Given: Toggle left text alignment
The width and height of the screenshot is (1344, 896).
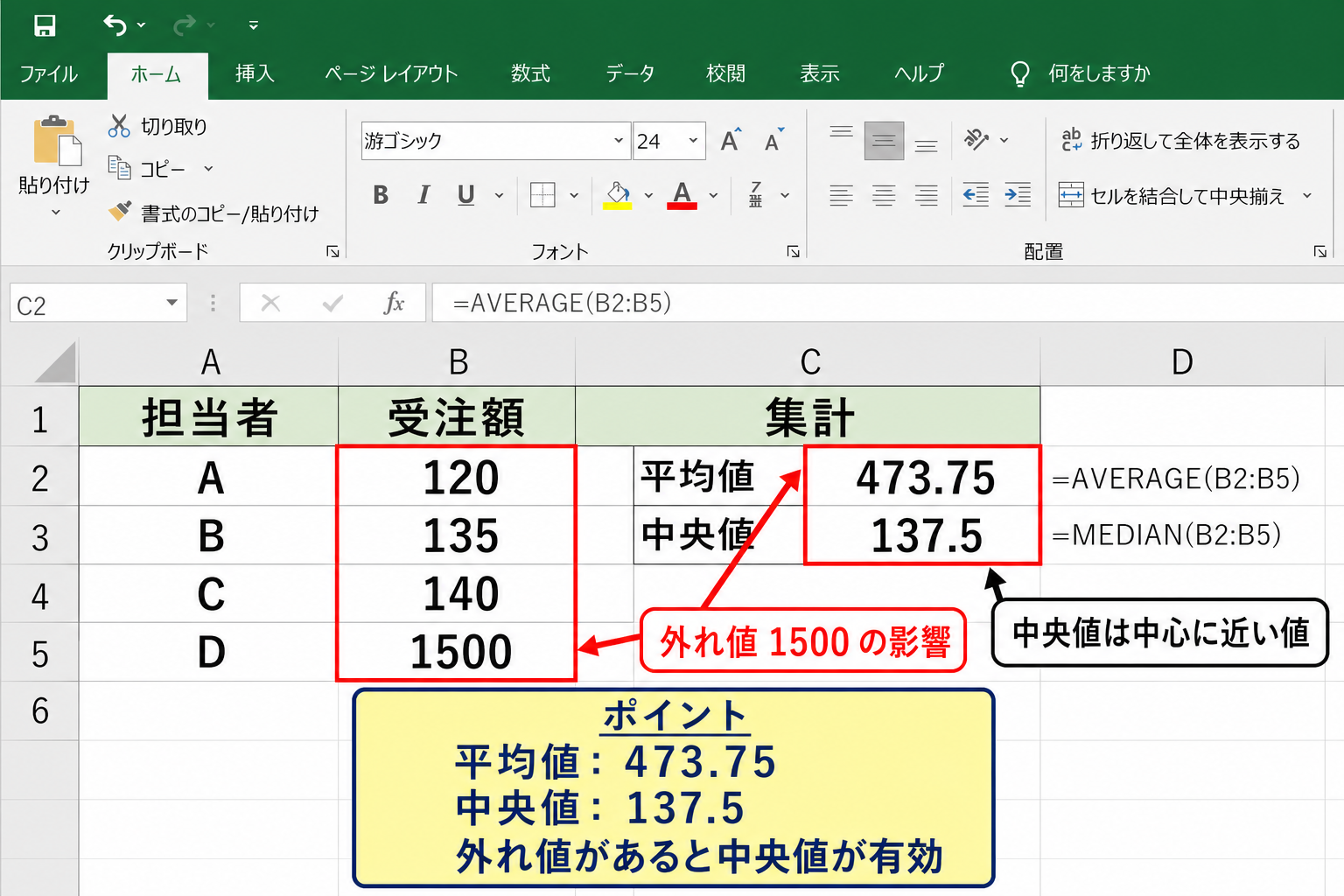Looking at the screenshot, I should [842, 195].
